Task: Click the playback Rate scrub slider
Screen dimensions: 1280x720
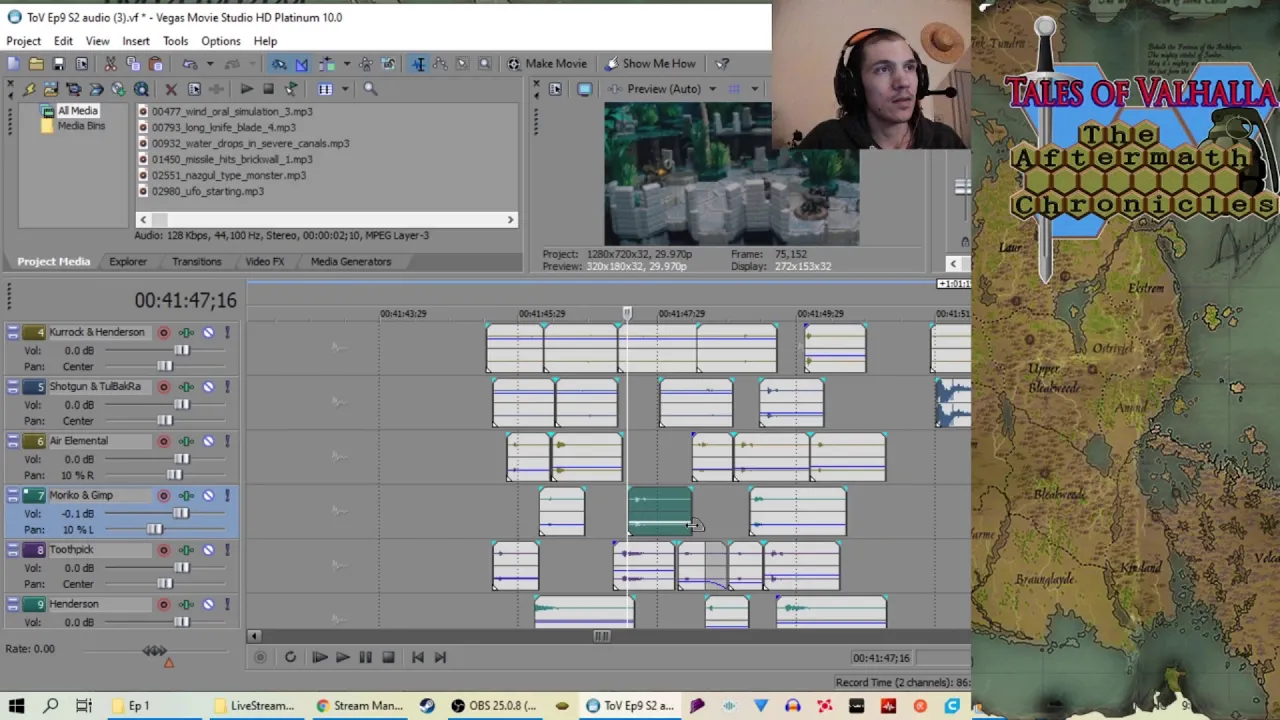Action: coord(155,651)
